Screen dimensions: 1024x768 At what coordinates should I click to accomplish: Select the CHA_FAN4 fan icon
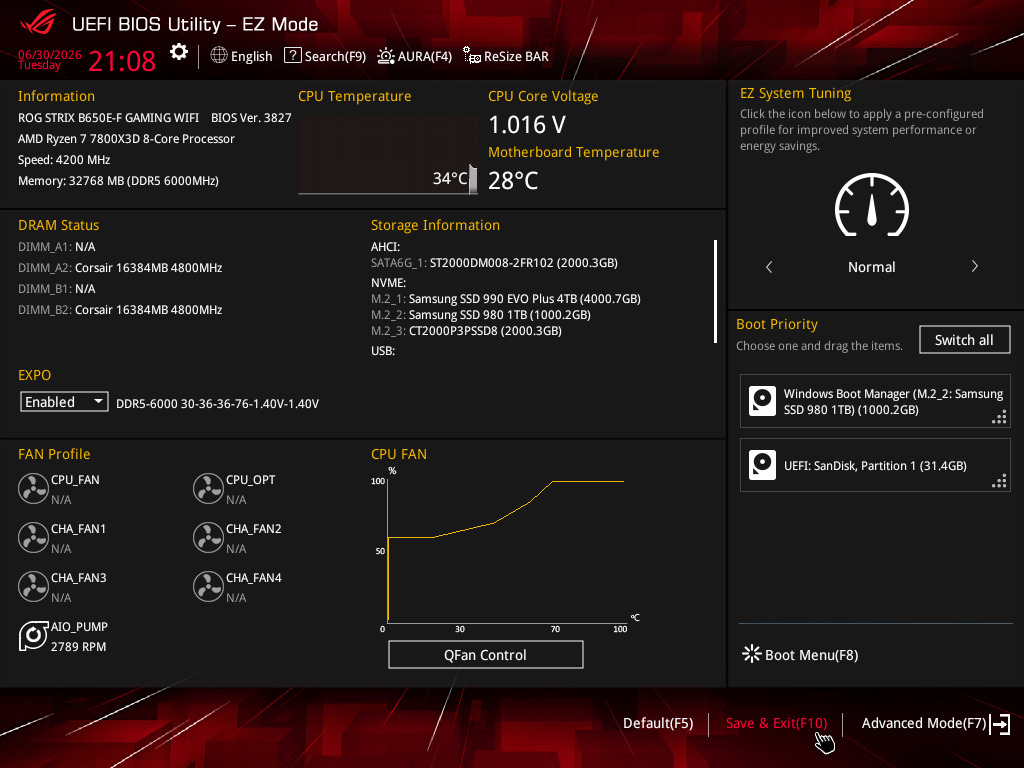(x=208, y=586)
